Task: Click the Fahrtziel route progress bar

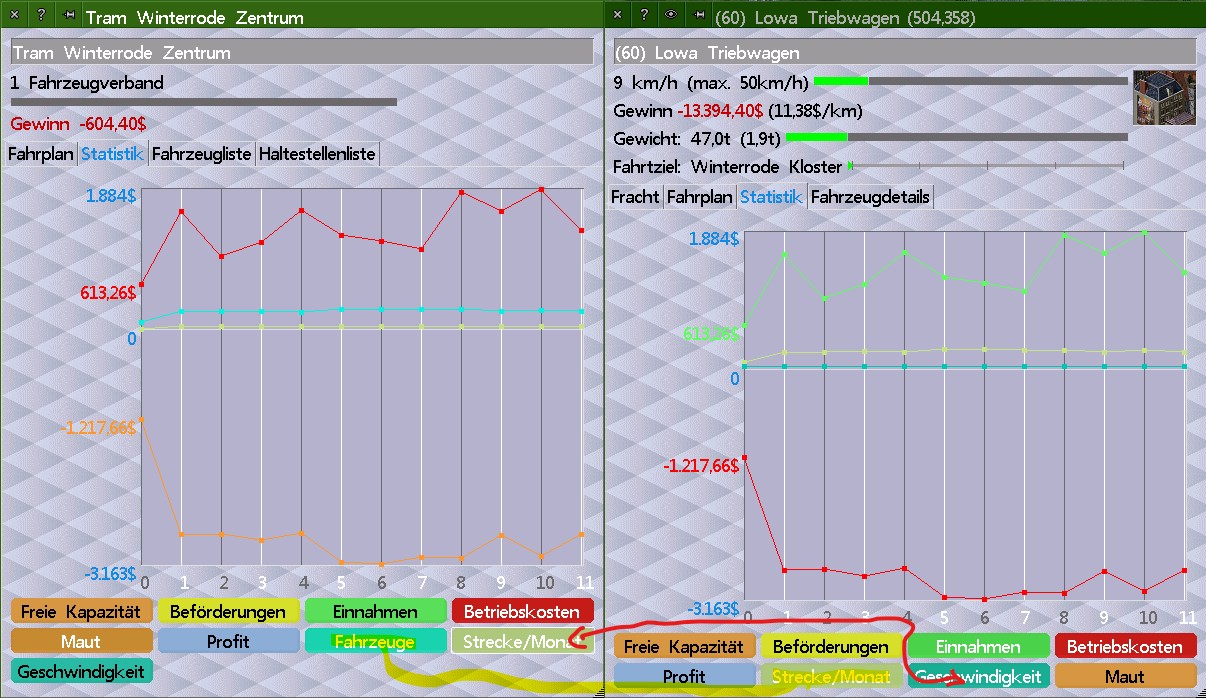Action: click(x=986, y=166)
